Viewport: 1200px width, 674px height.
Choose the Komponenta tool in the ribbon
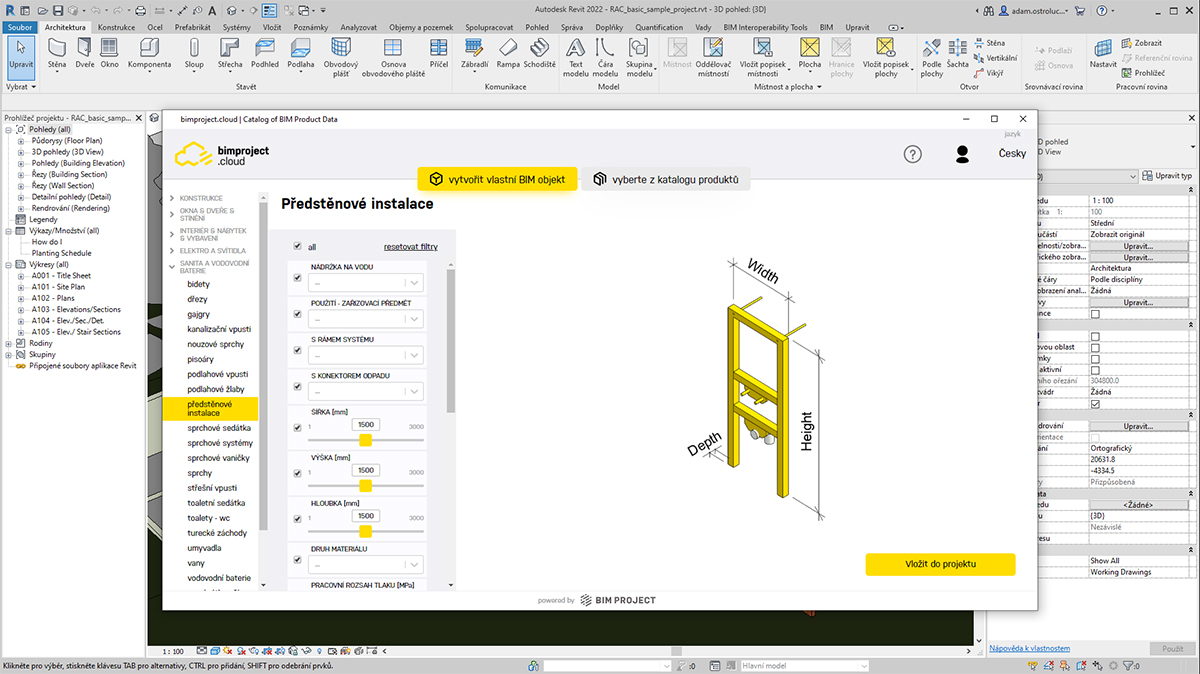[149, 54]
